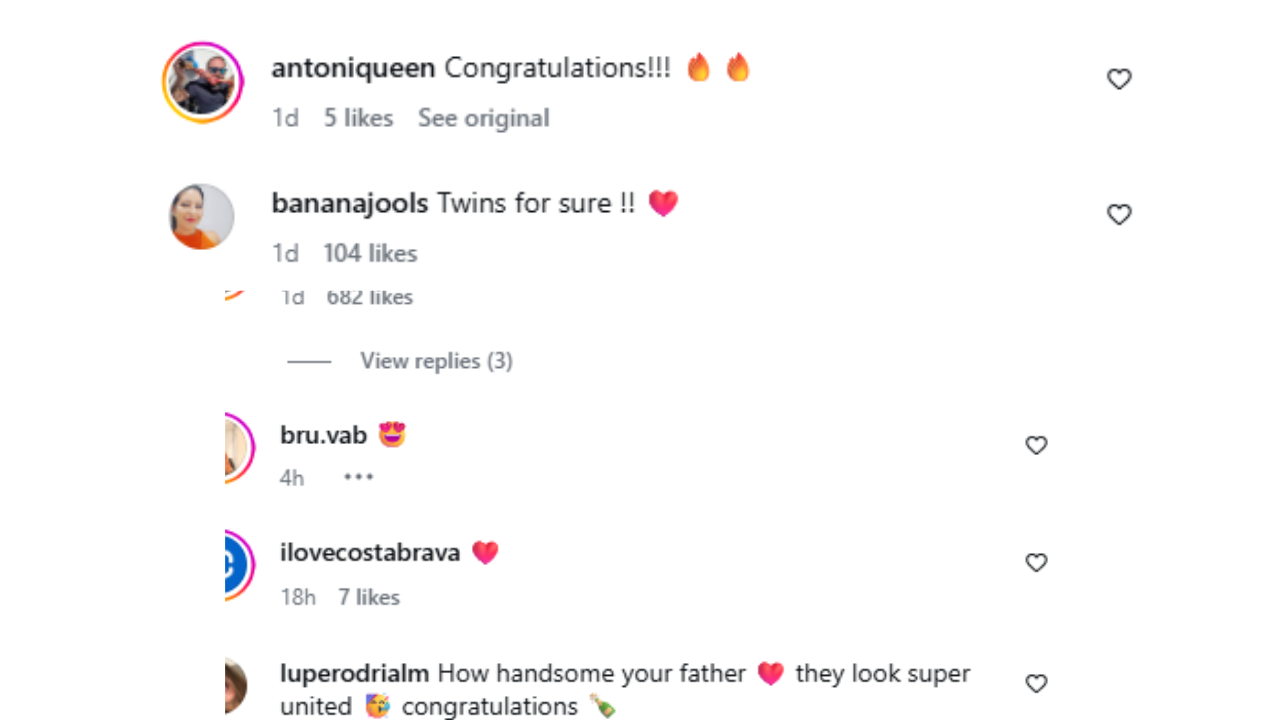Go to bru.vab's profile
The width and height of the screenshot is (1280, 720).
[x=323, y=435]
